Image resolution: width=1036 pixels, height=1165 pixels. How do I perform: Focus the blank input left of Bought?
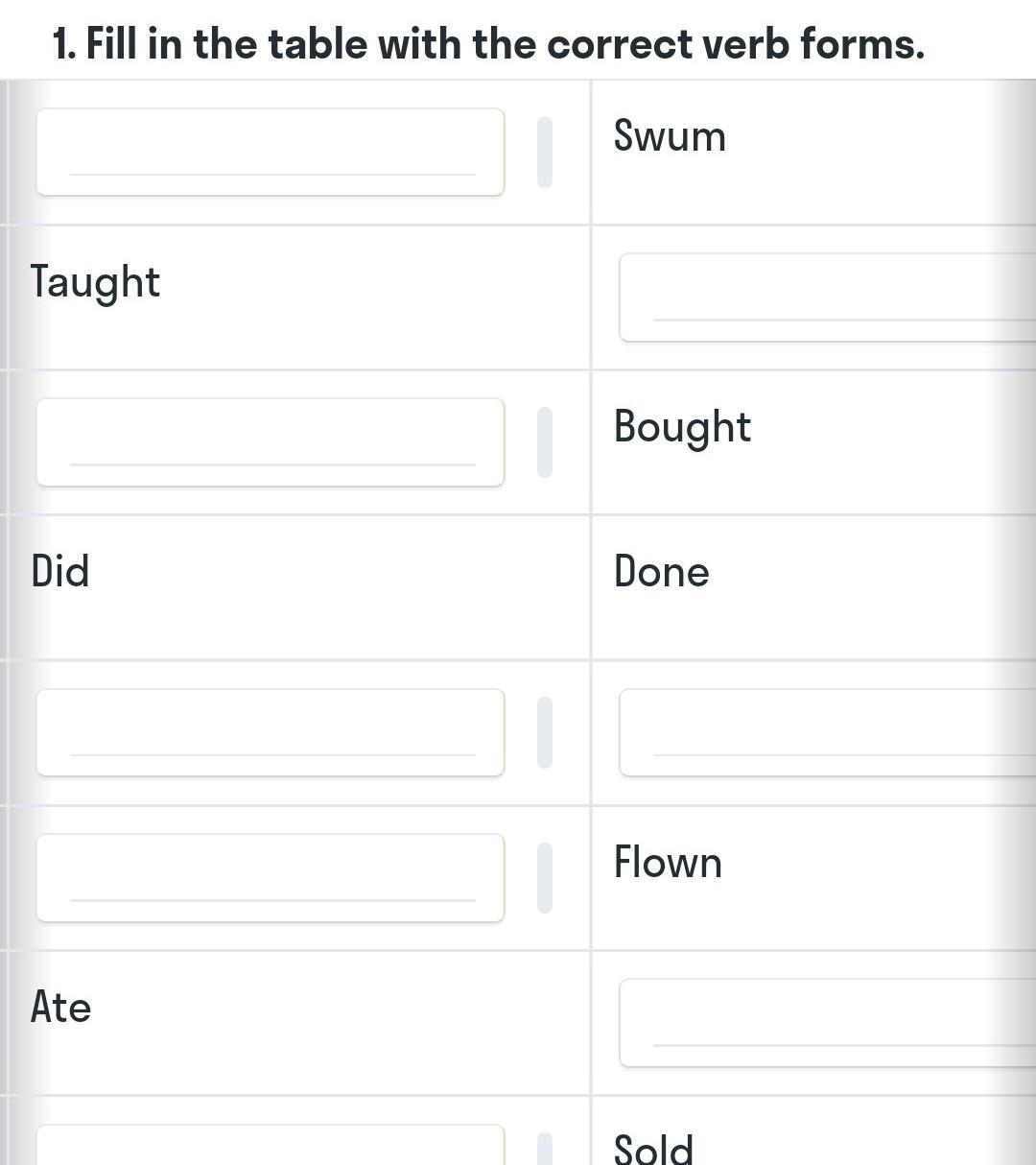coord(270,442)
